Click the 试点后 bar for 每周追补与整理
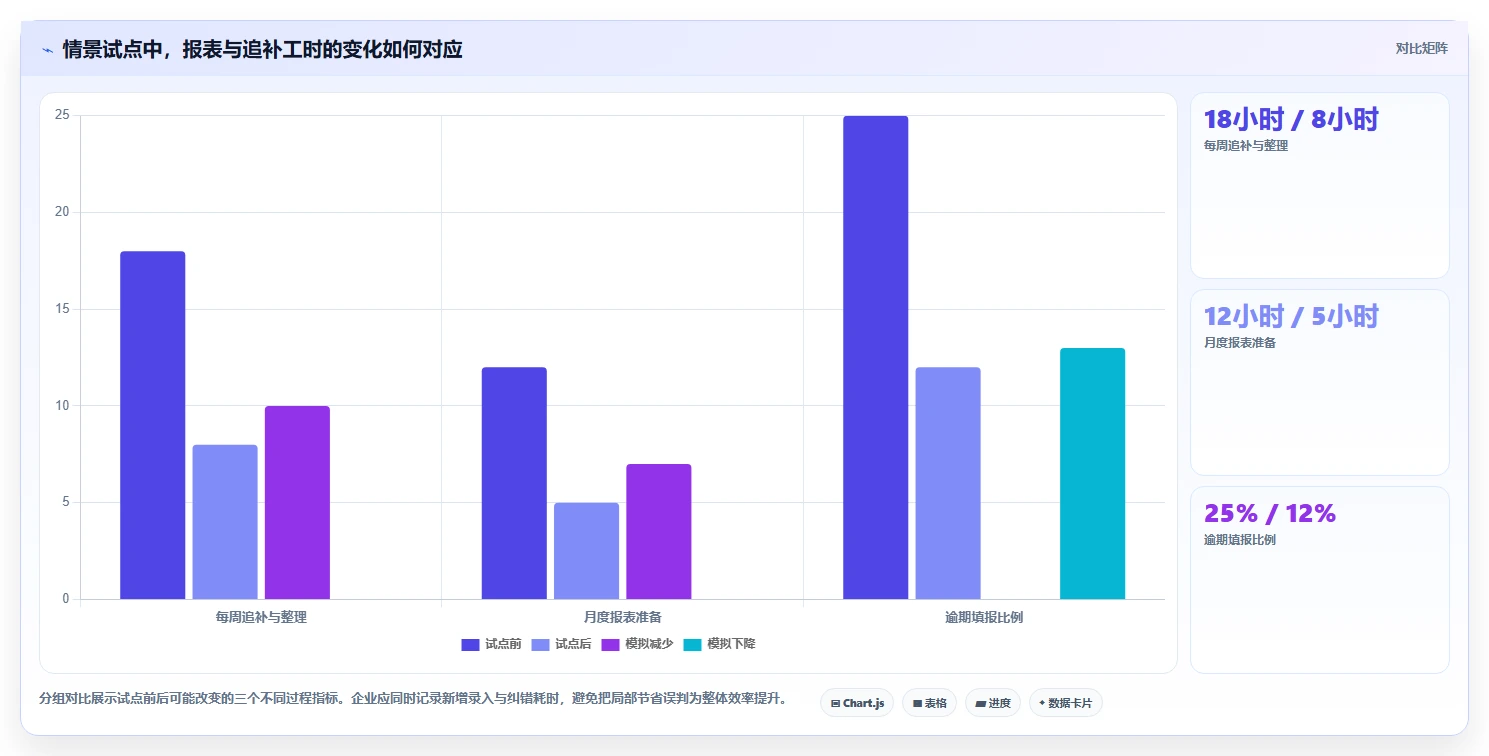This screenshot has width=1489, height=756. pyautogui.click(x=225, y=522)
